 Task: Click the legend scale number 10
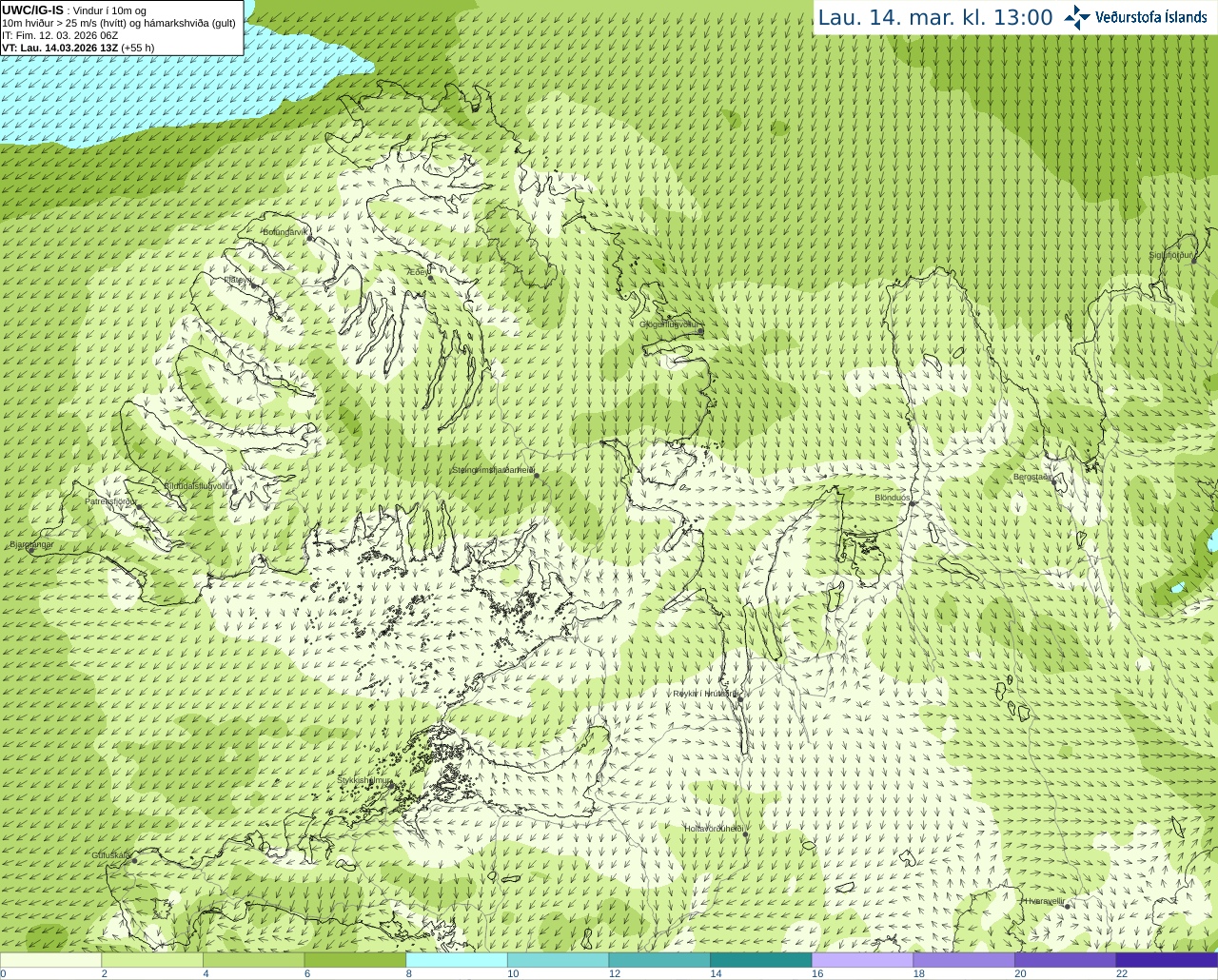(513, 973)
